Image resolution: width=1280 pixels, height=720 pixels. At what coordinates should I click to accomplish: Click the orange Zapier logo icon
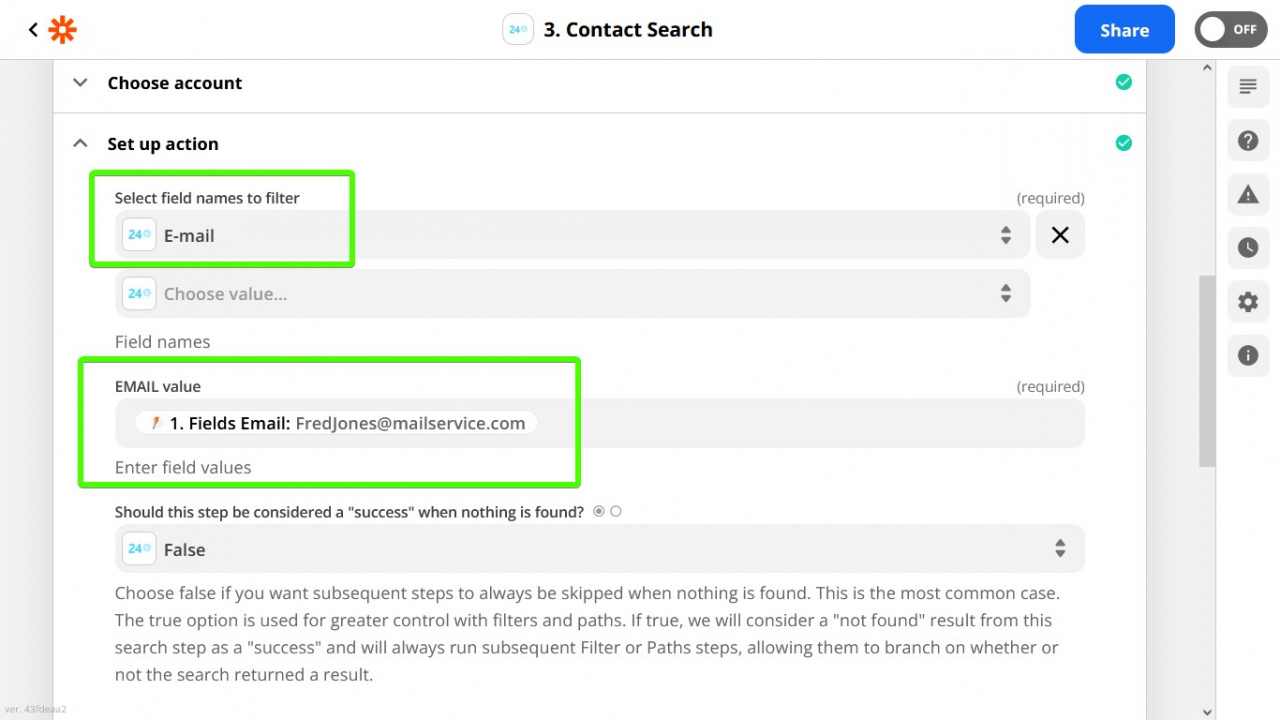point(62,30)
